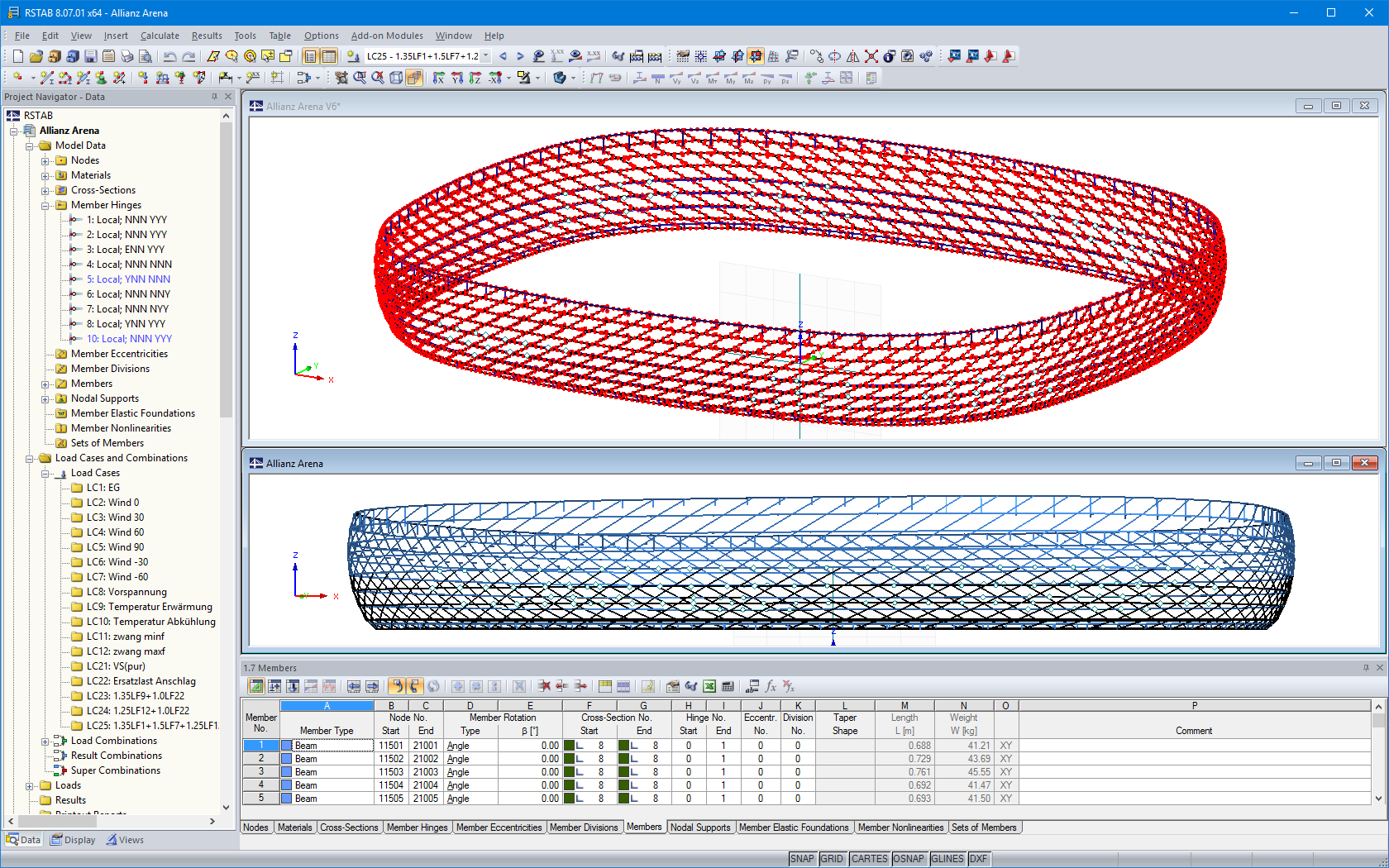Switch to the Nodal Supports table tab
This screenshot has width=1389, height=868.
pyautogui.click(x=701, y=827)
